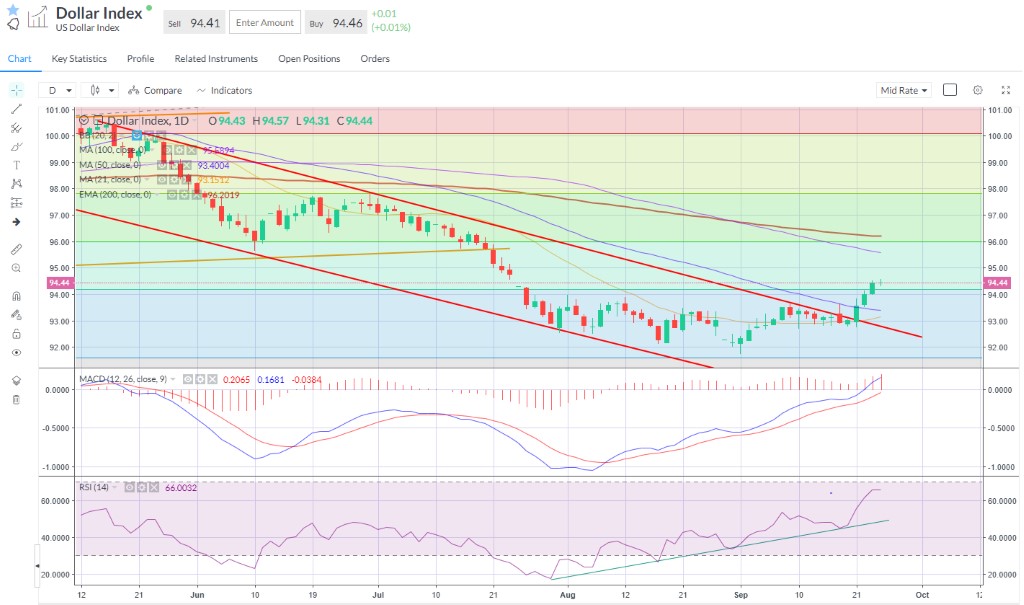Toggle hide all drawings eye icon
1024x605 pixels.
[x=16, y=353]
